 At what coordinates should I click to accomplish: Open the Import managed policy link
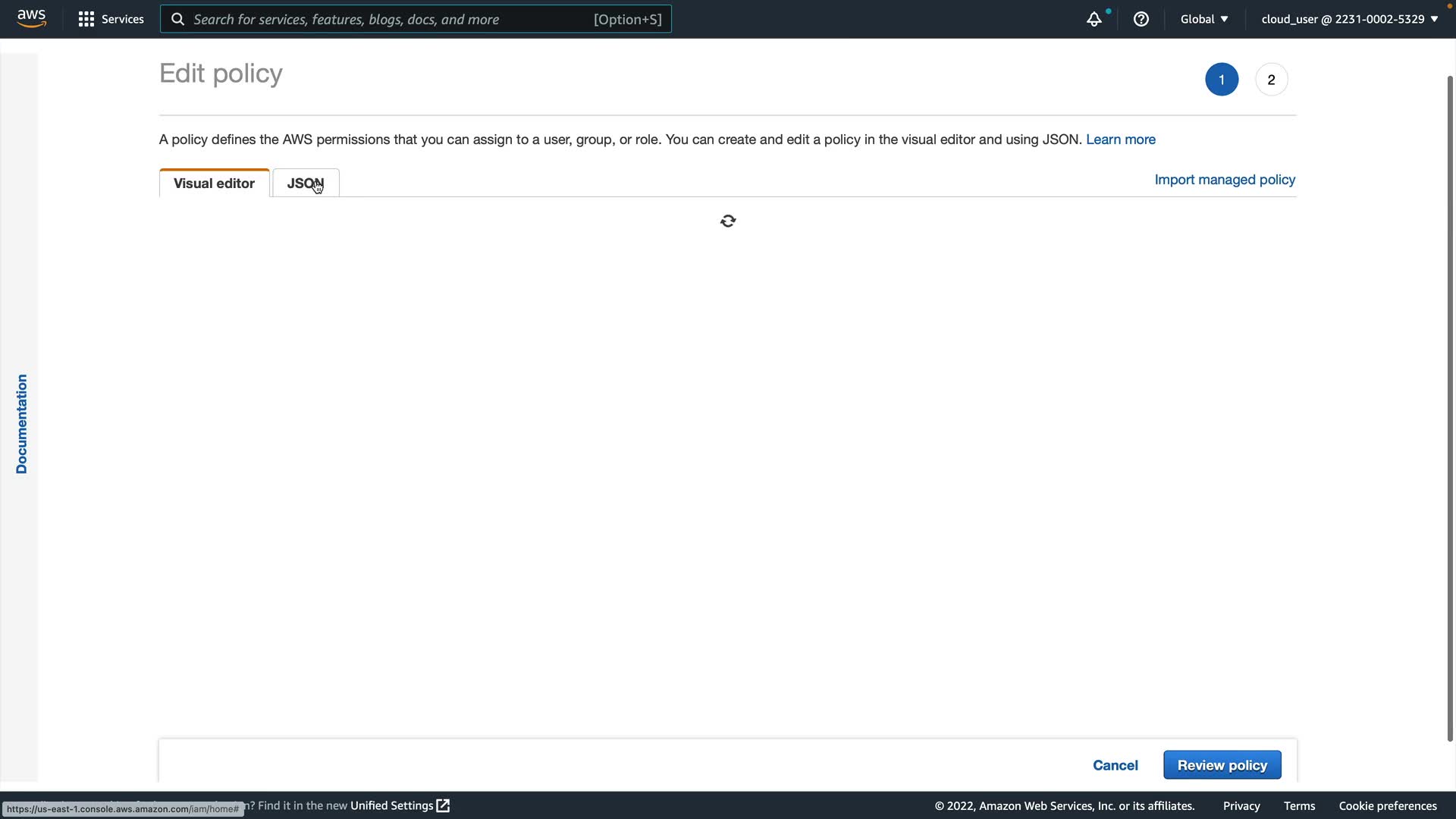point(1224,180)
